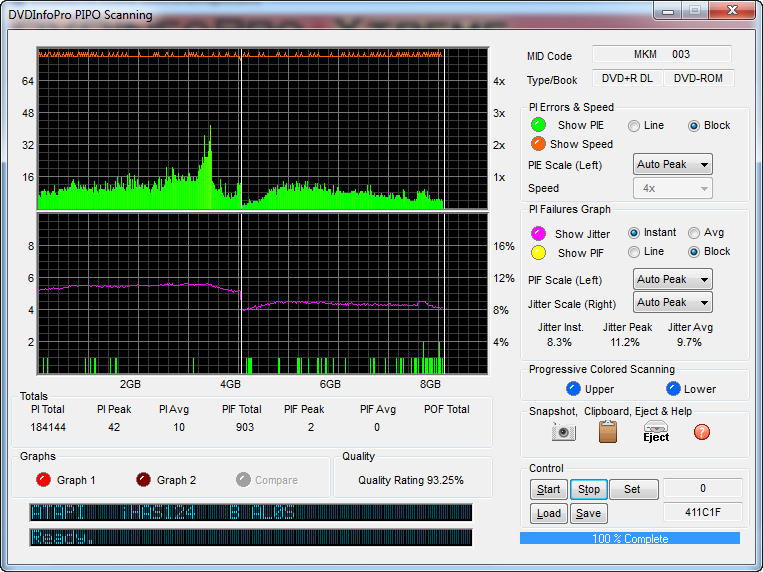
Task: Open the PIF Scale (Left) dropdown
Action: (672, 279)
